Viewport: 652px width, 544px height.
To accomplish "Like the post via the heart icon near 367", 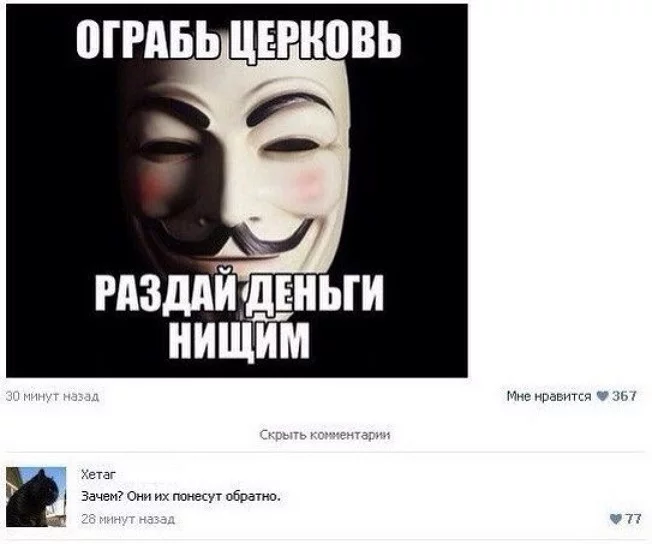I will pos(602,396).
